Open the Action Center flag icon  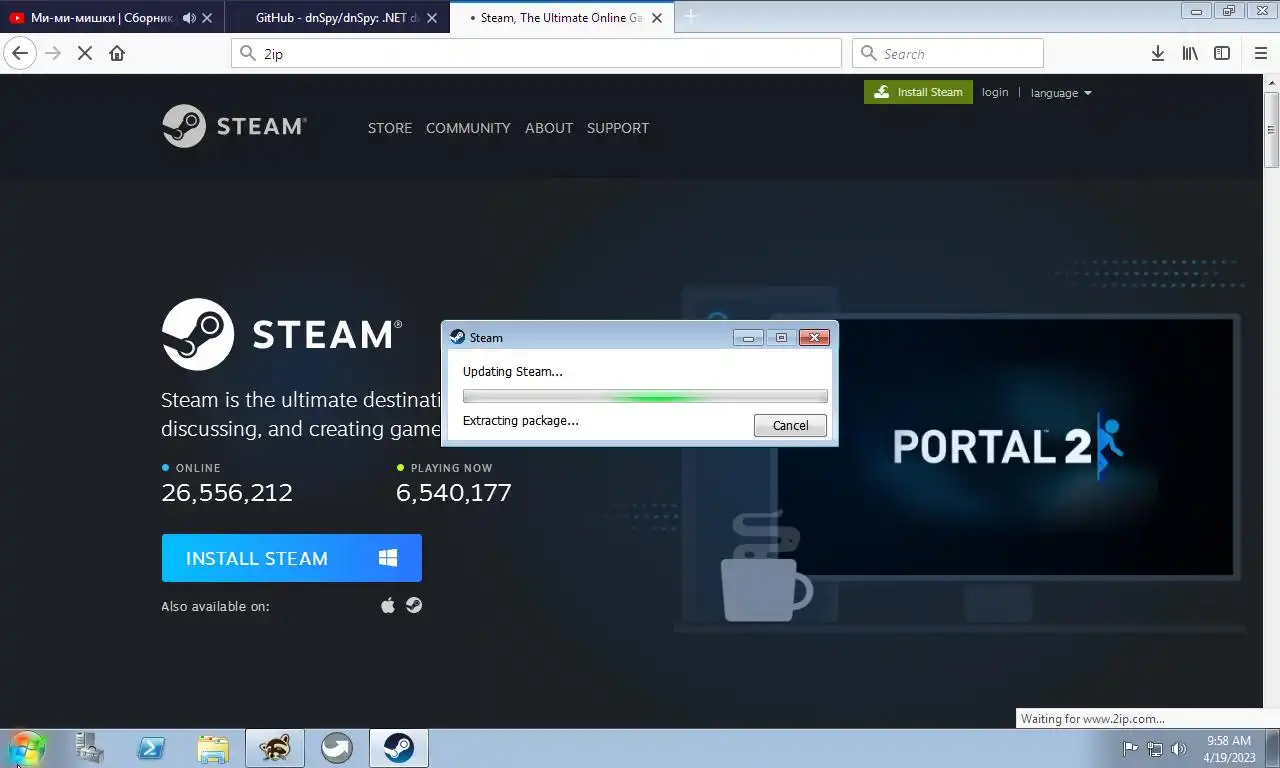[x=1130, y=748]
